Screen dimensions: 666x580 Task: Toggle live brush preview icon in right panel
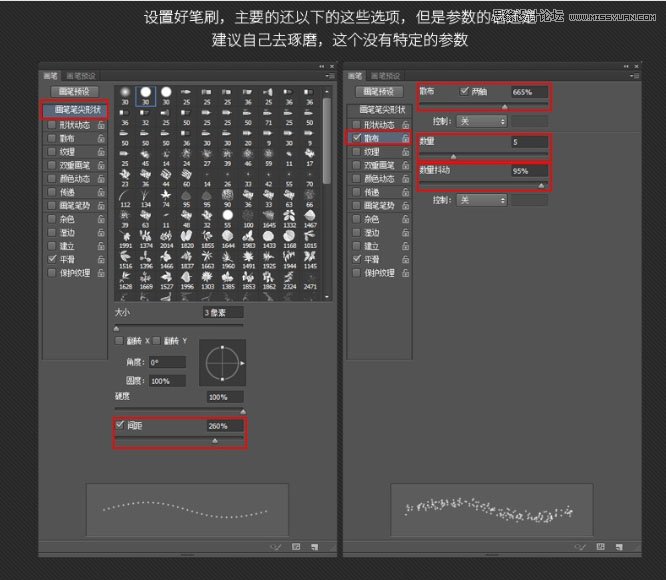(x=580, y=547)
